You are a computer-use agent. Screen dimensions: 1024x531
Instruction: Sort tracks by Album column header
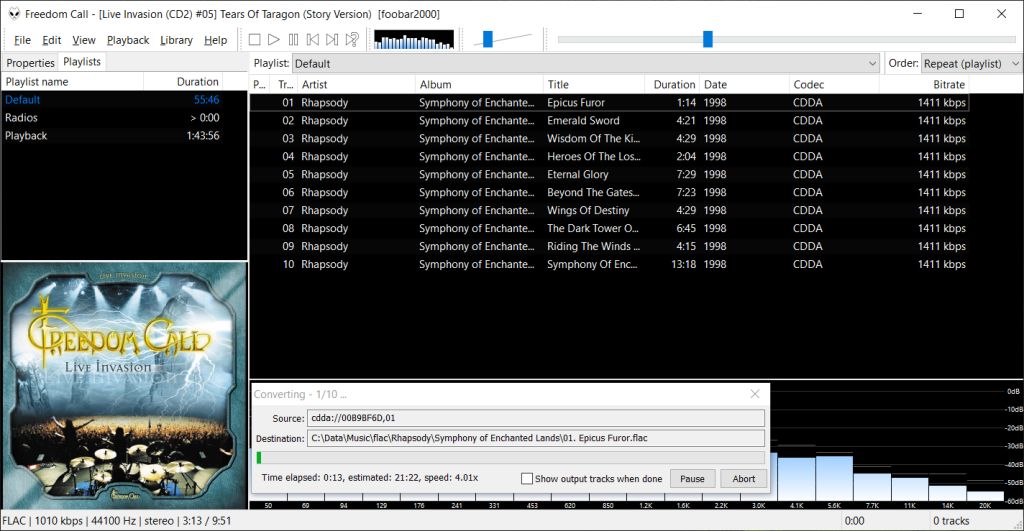479,84
